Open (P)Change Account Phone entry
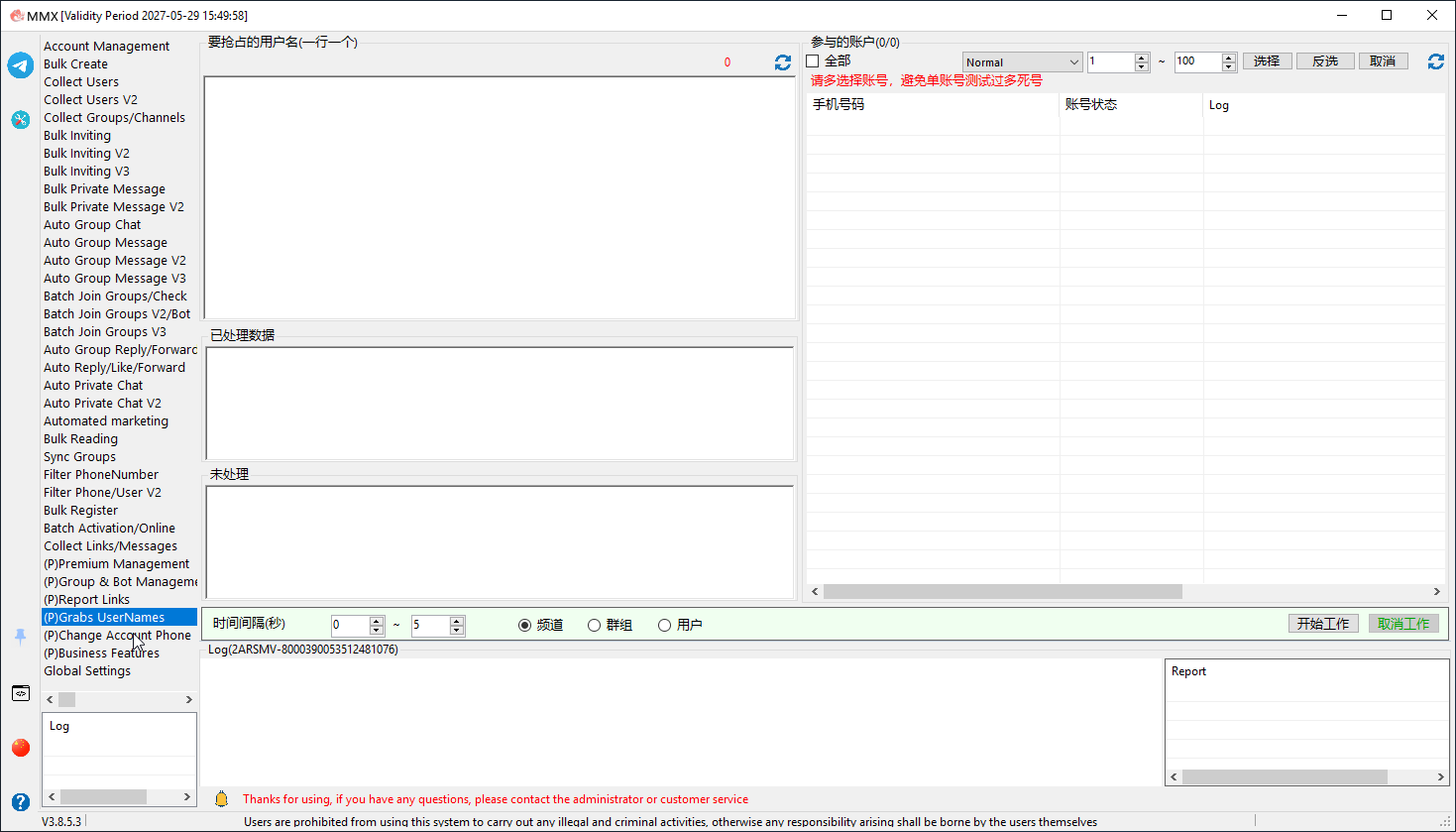The image size is (1456, 832). (117, 636)
